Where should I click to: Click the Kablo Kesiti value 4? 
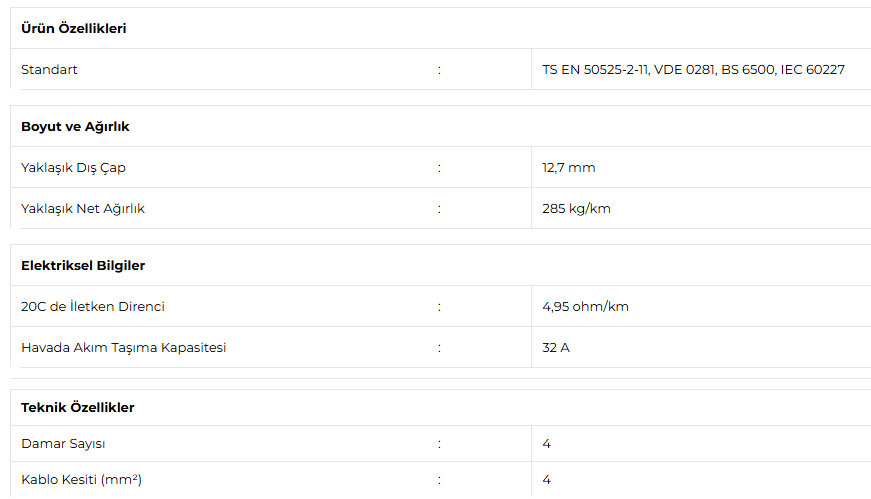(x=547, y=480)
